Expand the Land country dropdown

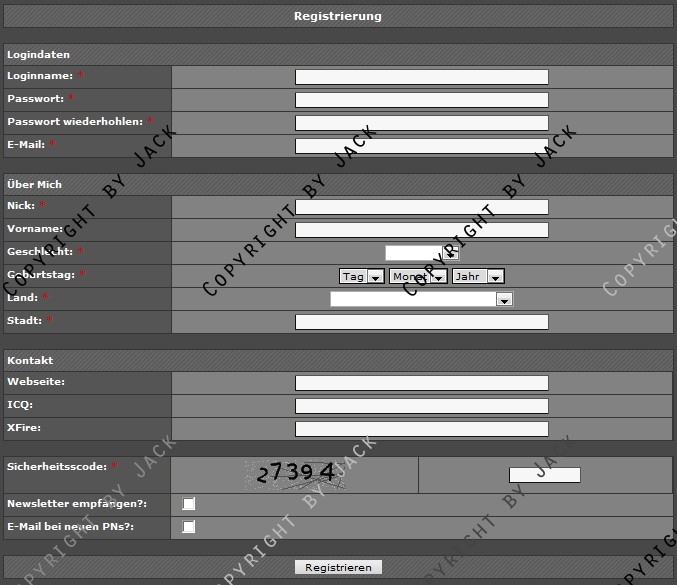tap(421, 299)
